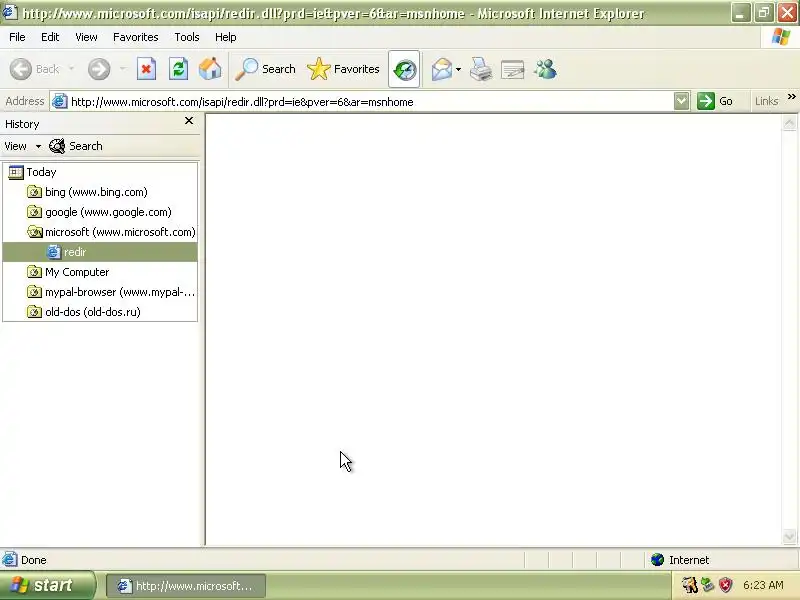800x600 pixels.
Task: Expand the Links chevron overflow
Action: [791, 96]
